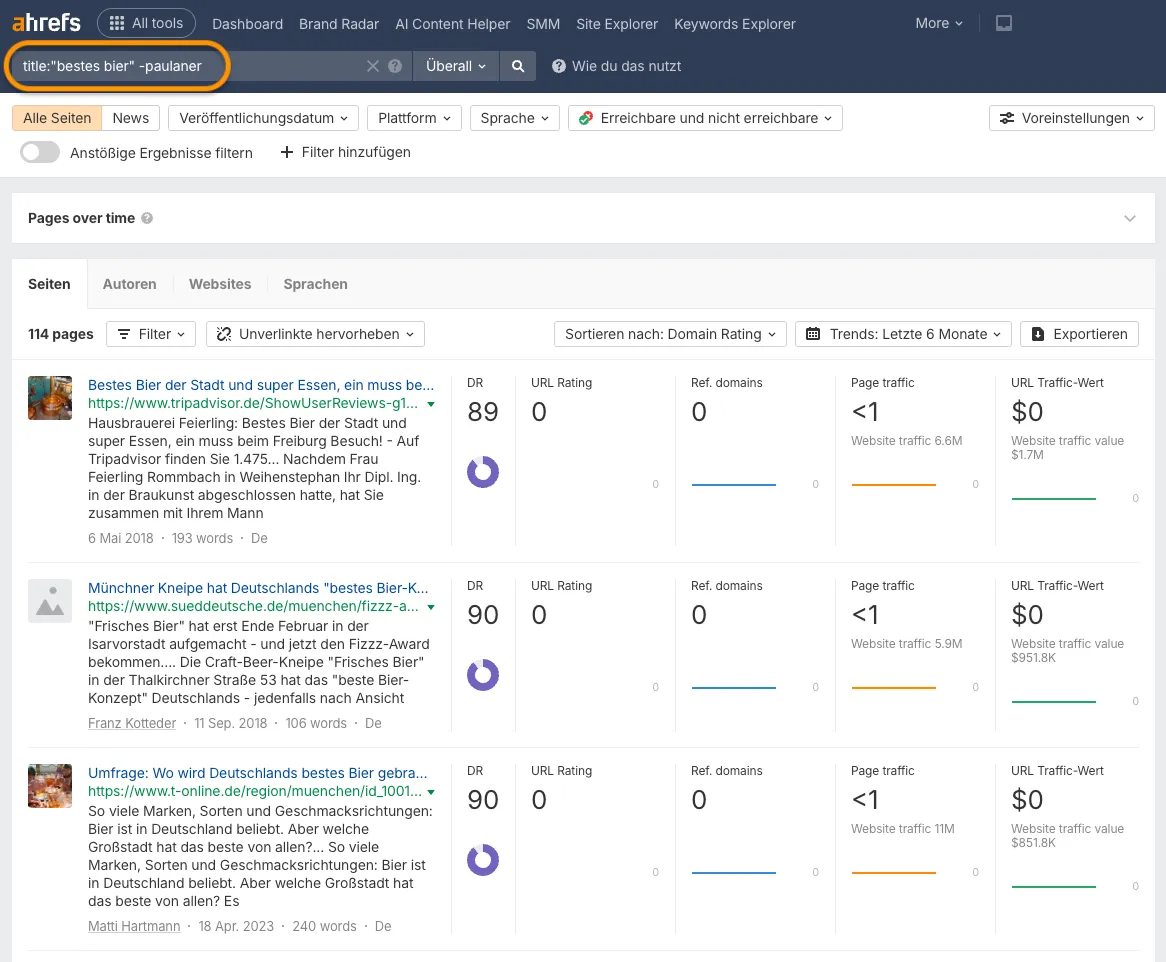Open the Voreinstellungen dropdown
Image resolution: width=1166 pixels, height=962 pixels.
[x=1072, y=118]
